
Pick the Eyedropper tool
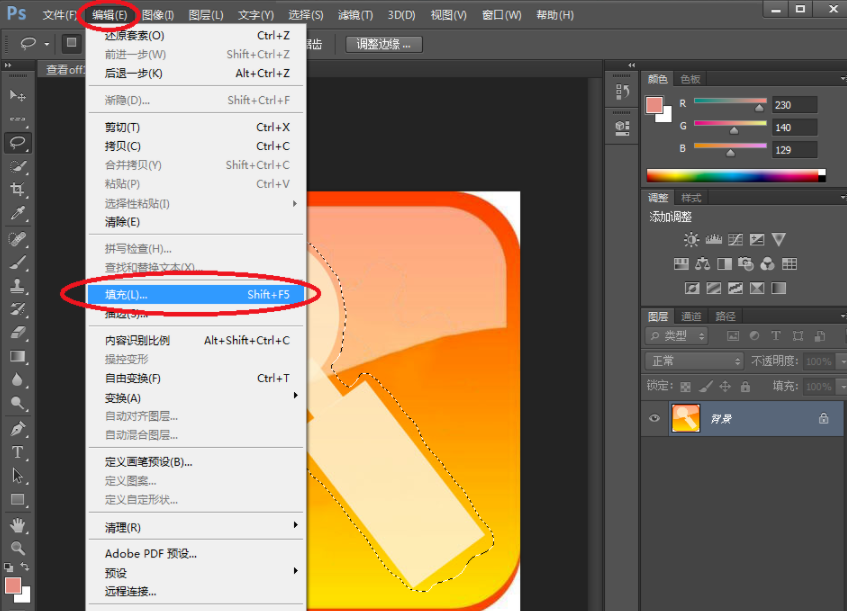tap(18, 214)
